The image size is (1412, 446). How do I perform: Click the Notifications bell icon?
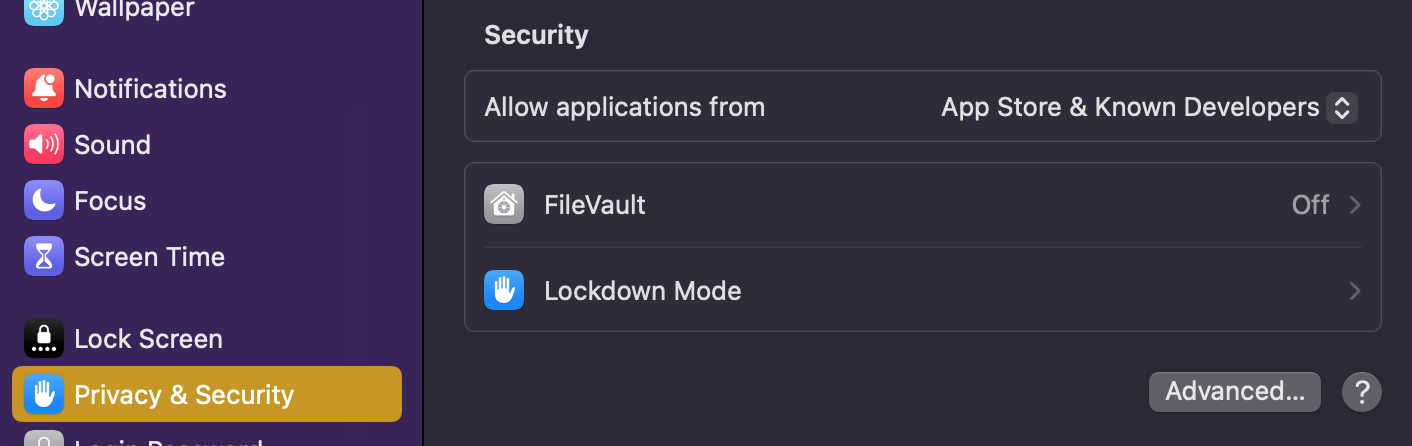[x=44, y=89]
